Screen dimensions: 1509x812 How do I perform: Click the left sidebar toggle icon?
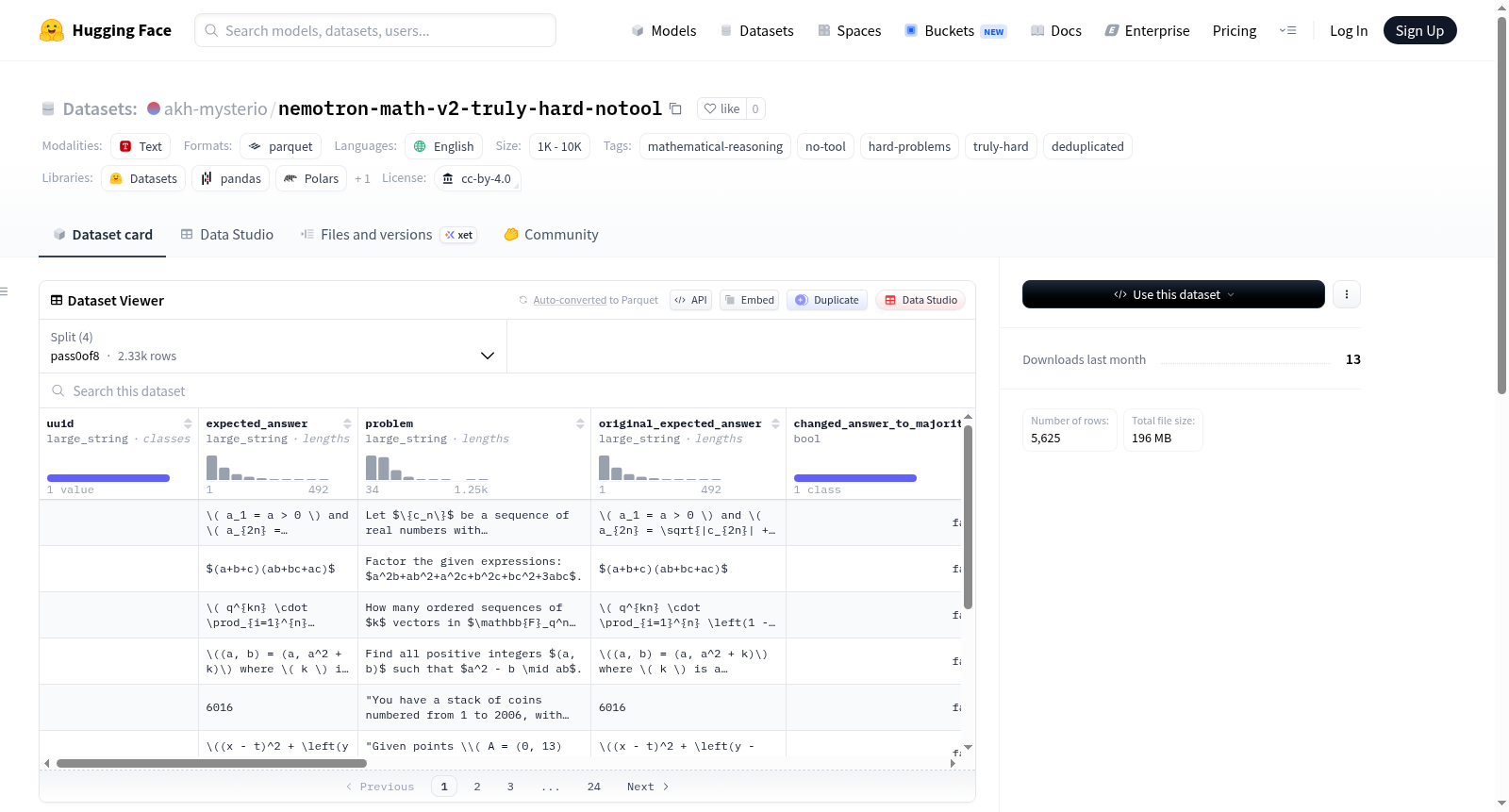(x=5, y=291)
